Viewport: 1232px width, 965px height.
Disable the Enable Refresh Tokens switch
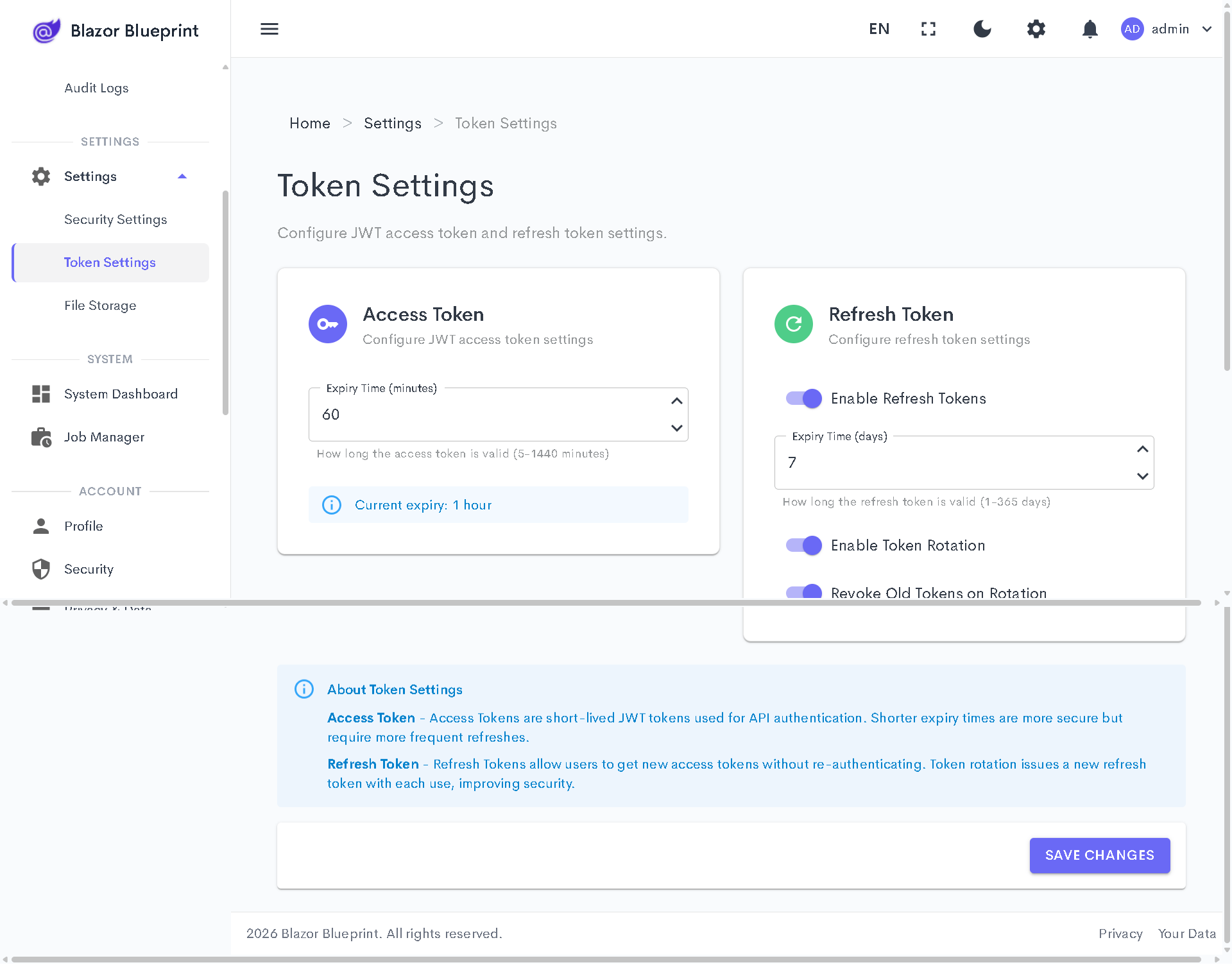803,398
